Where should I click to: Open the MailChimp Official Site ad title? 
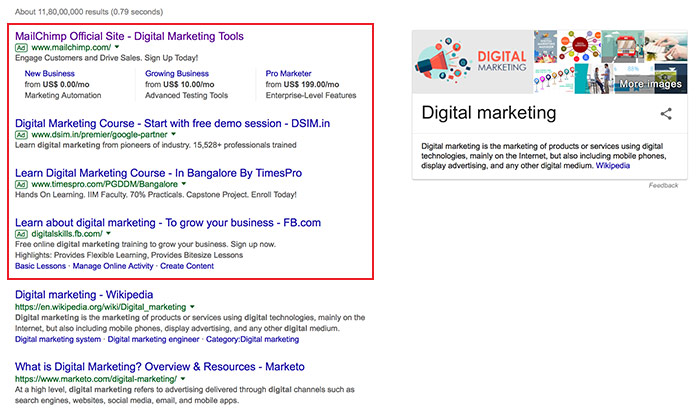129,36
